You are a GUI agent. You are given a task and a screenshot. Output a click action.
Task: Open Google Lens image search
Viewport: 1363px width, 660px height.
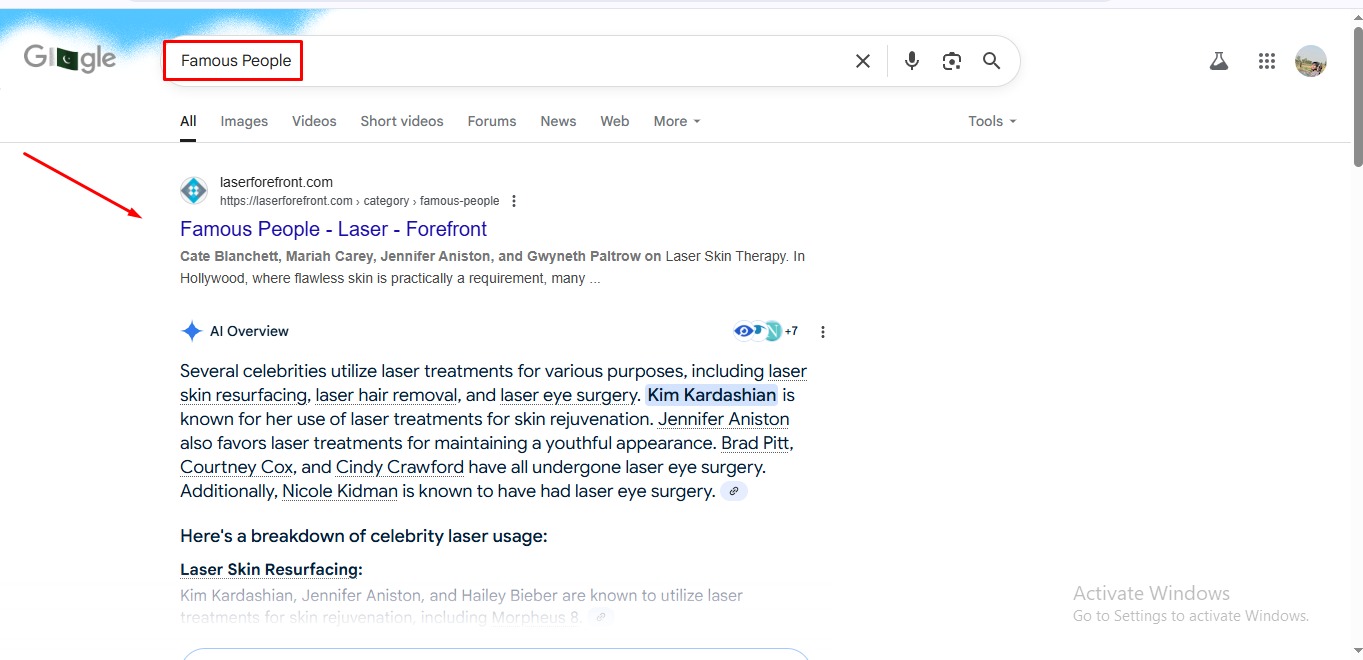pyautogui.click(x=952, y=61)
